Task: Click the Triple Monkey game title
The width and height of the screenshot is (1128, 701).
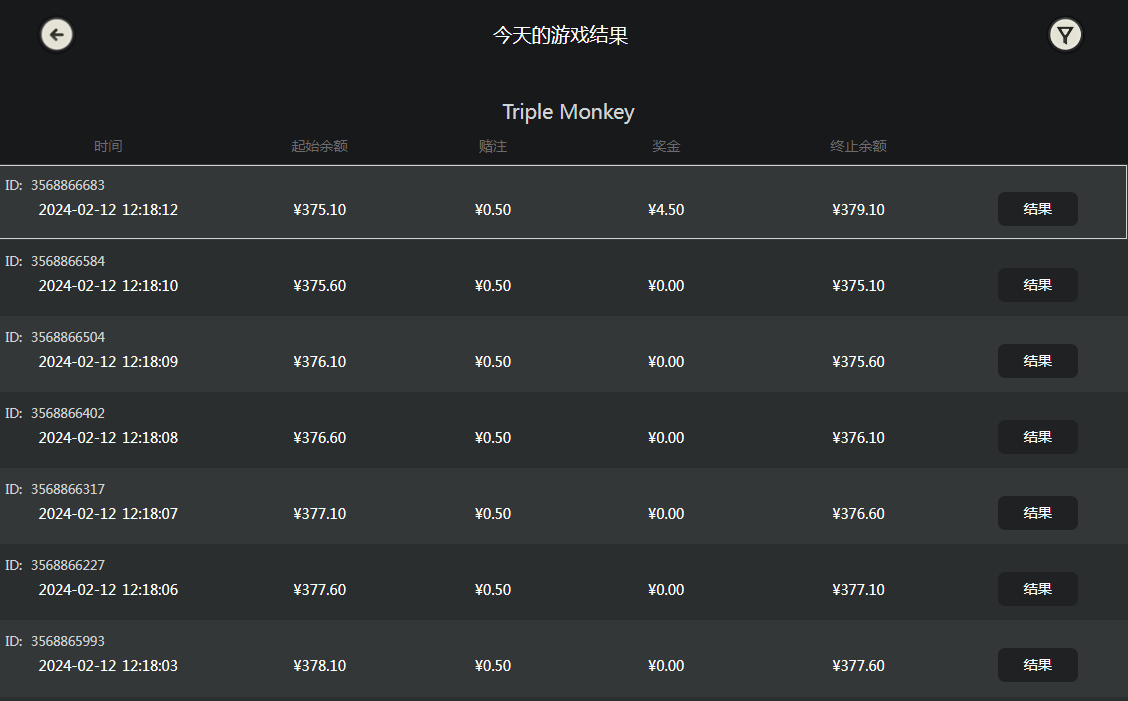Action: coord(568,112)
